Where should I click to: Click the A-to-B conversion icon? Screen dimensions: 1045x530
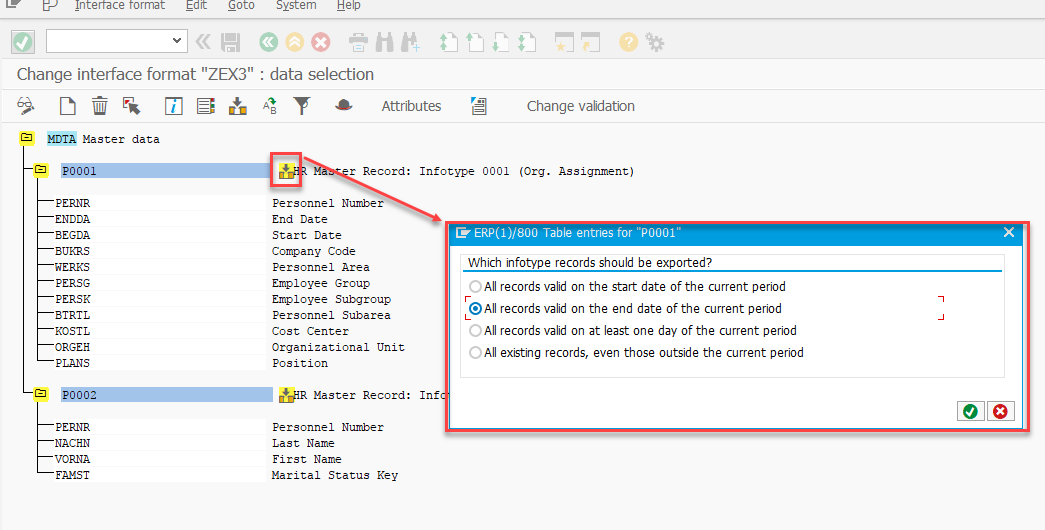point(270,105)
